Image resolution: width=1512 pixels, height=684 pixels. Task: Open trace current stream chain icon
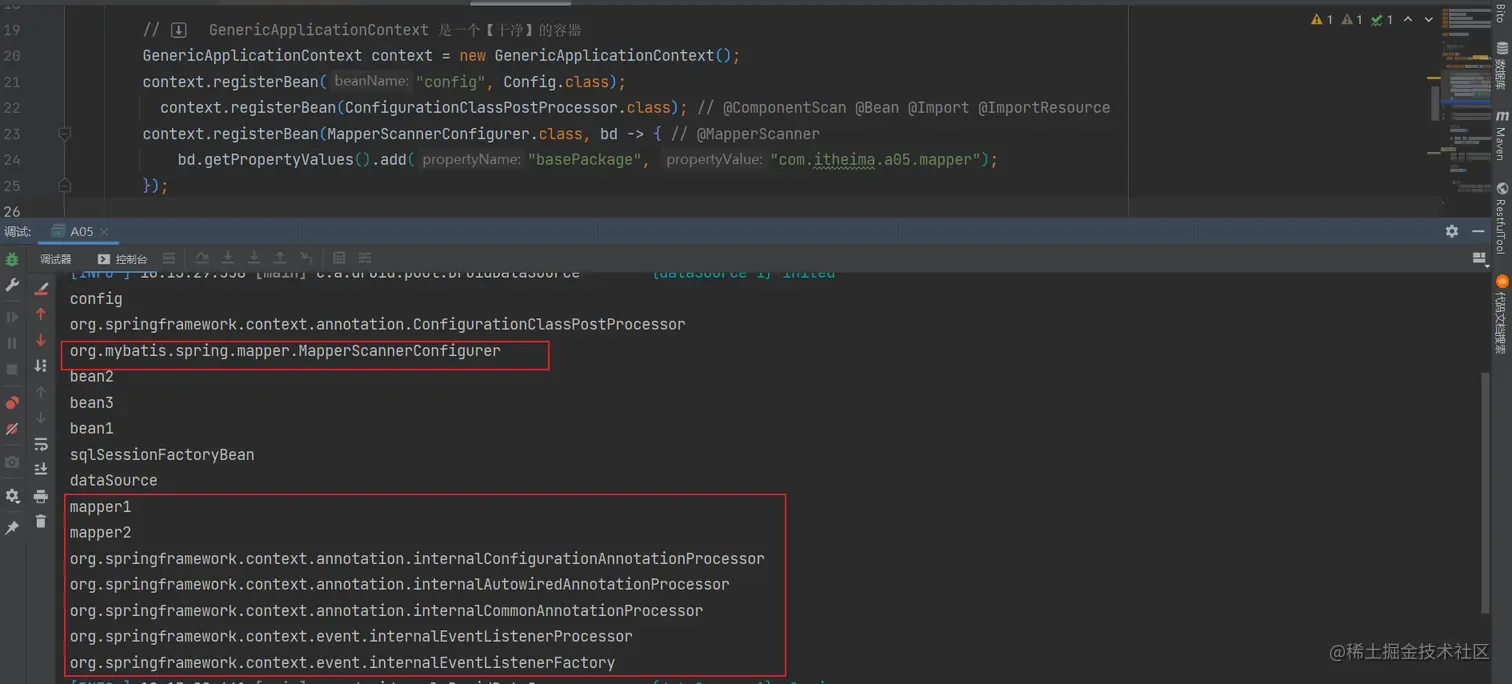365,258
